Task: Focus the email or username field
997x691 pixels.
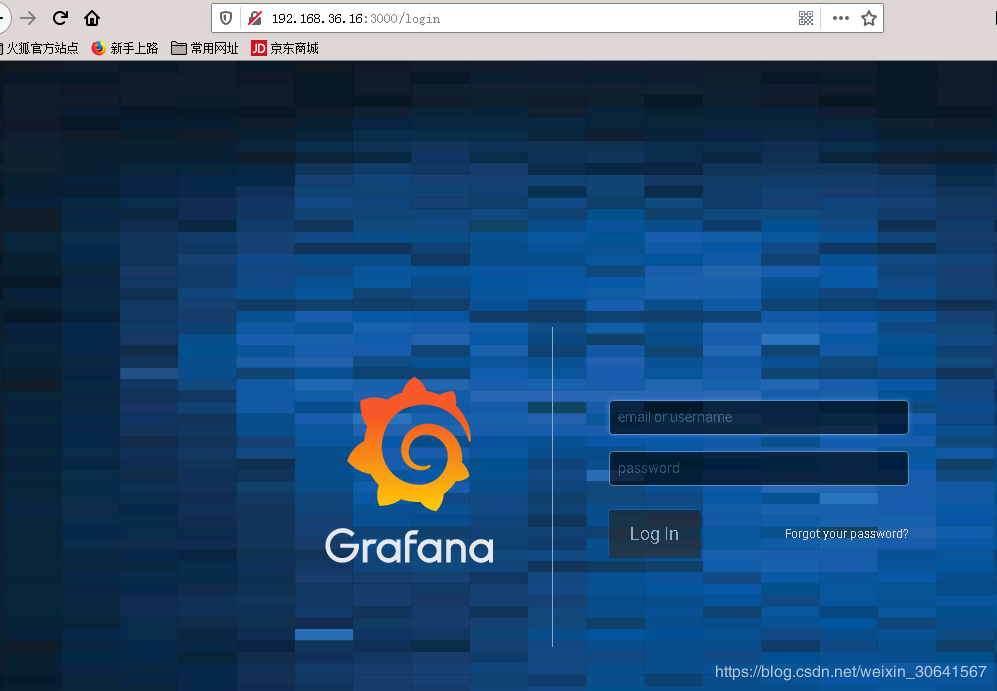Action: (759, 418)
